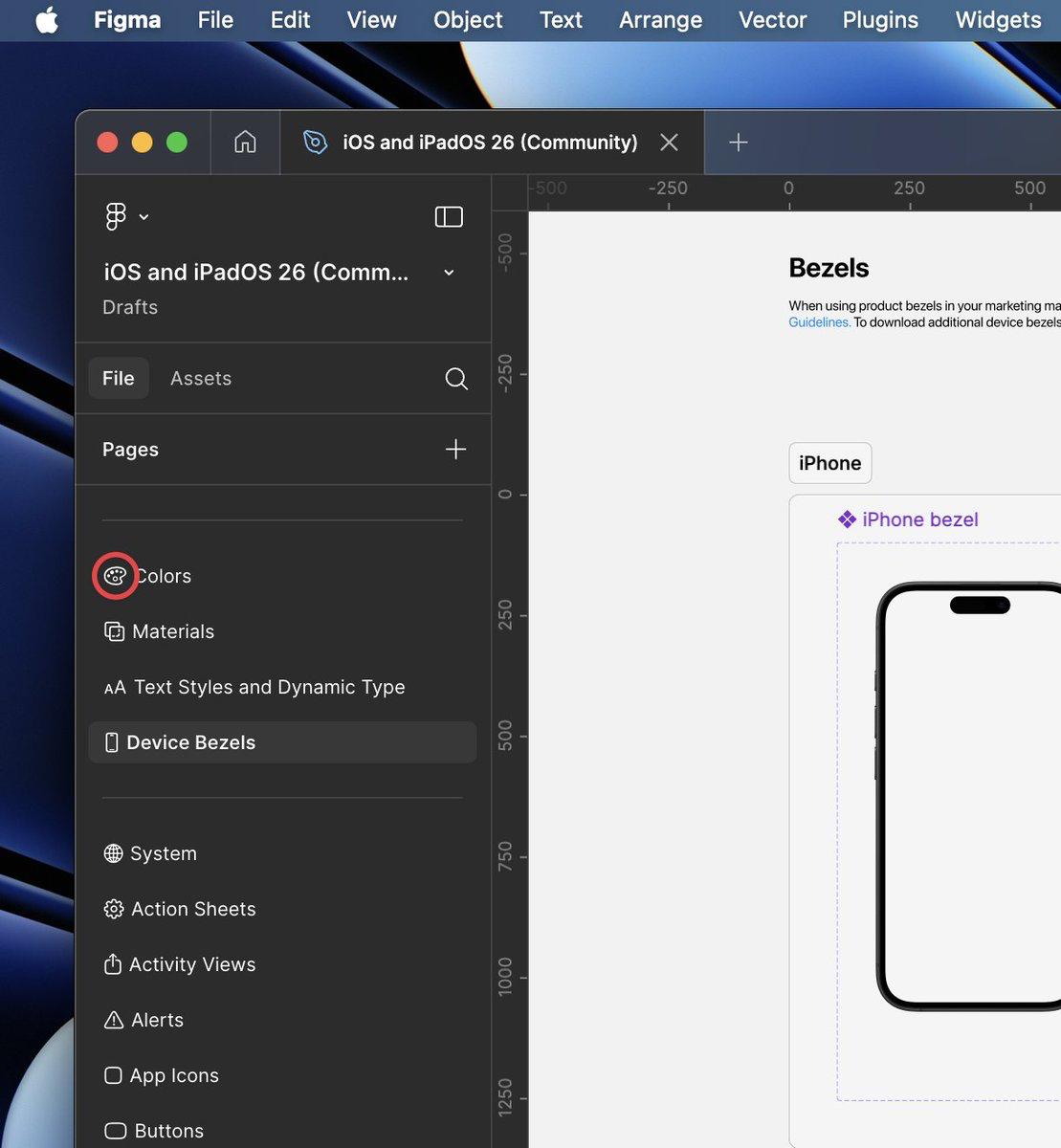Click the warning triangle icon beside Alerts
The width and height of the screenshot is (1061, 1148).
click(114, 1020)
